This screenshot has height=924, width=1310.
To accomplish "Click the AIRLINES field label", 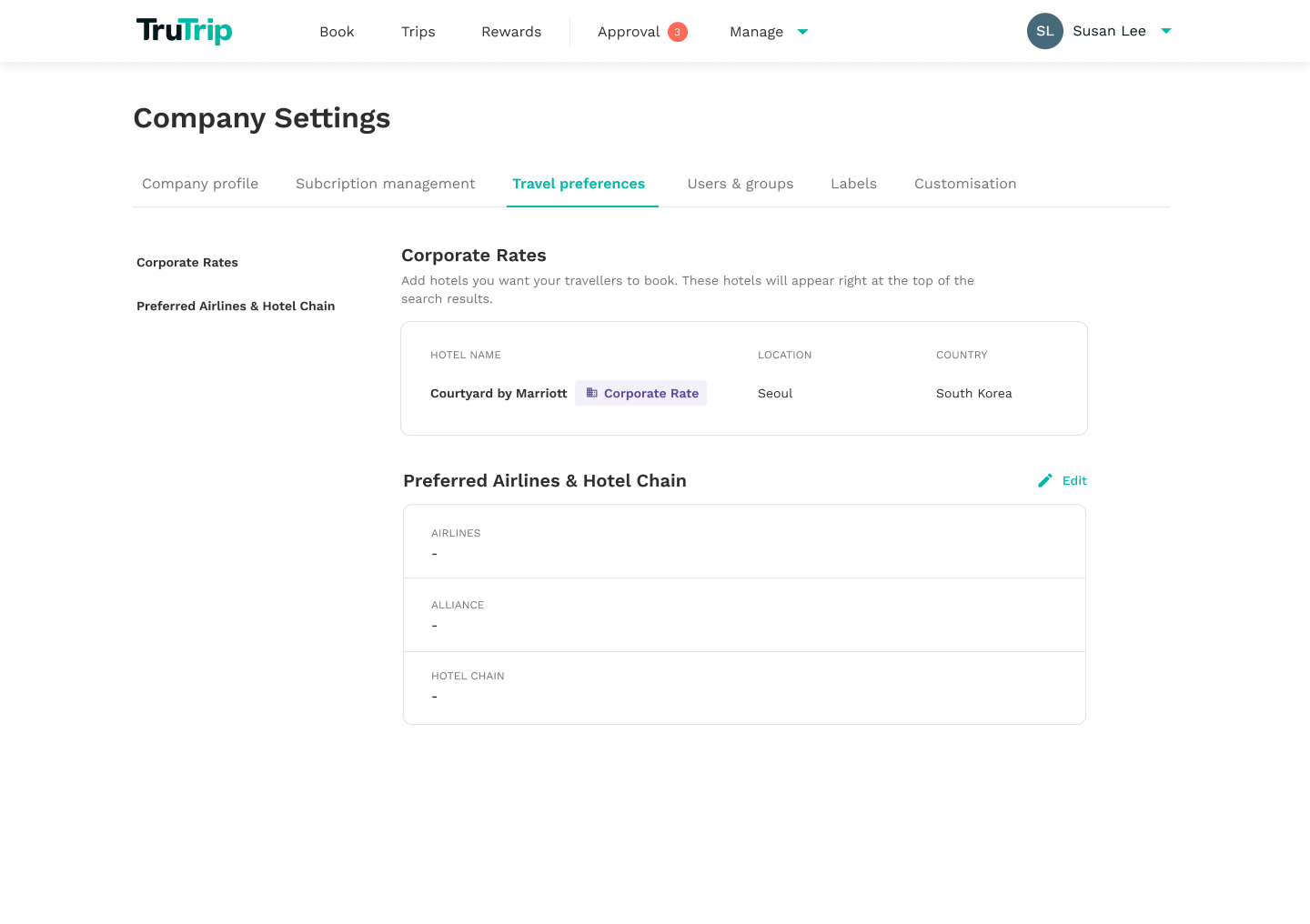I will pyautogui.click(x=456, y=534).
